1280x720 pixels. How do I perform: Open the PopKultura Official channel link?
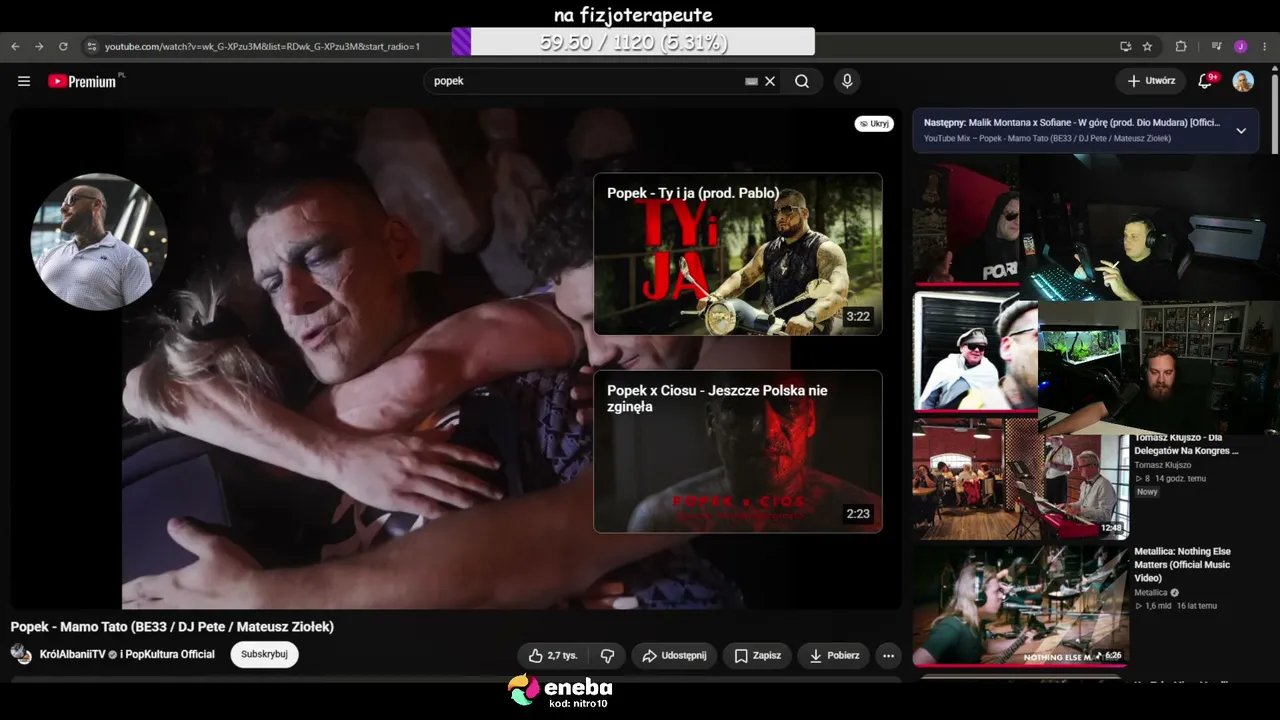(171, 655)
